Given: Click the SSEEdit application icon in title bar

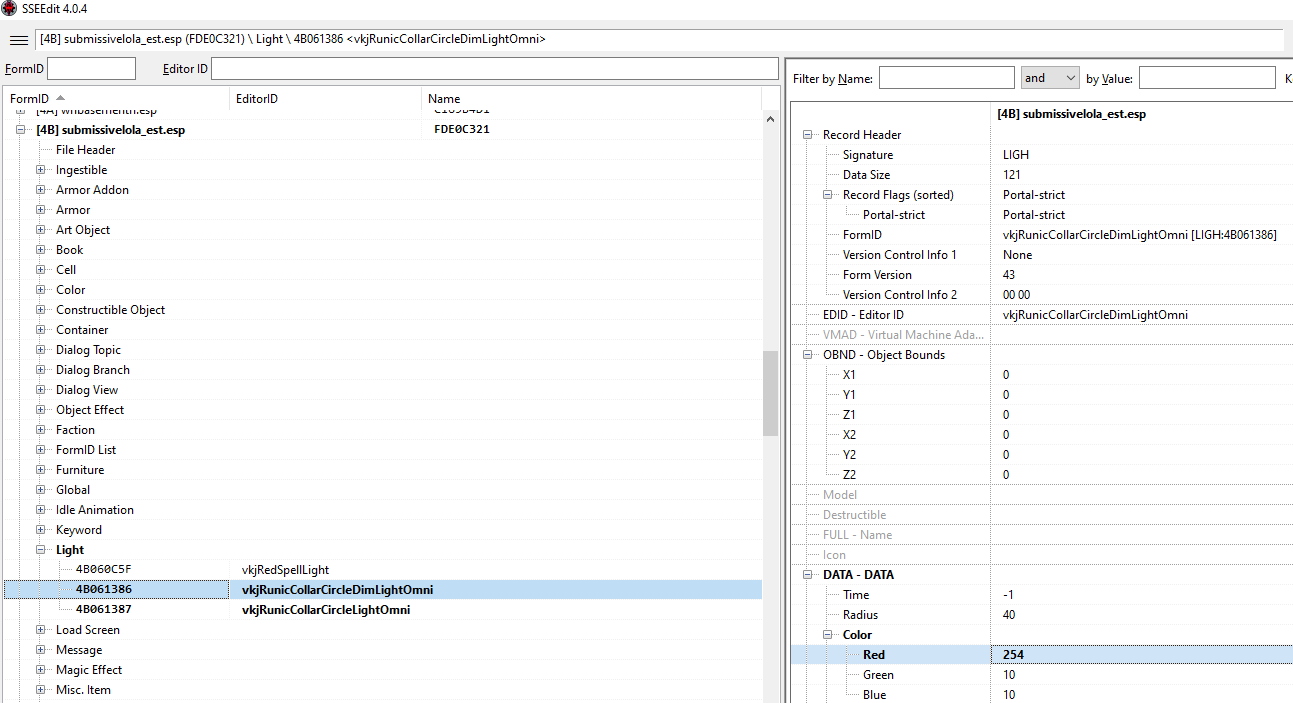Looking at the screenshot, I should (x=9, y=9).
